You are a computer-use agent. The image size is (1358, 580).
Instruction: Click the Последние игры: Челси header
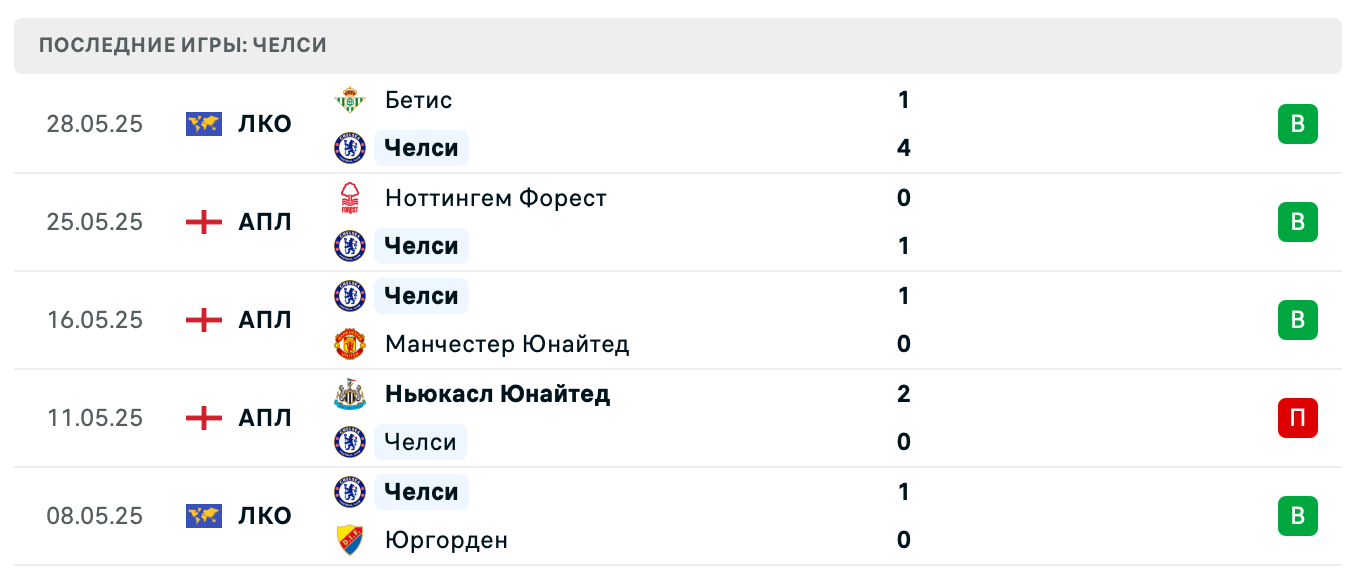tap(183, 45)
